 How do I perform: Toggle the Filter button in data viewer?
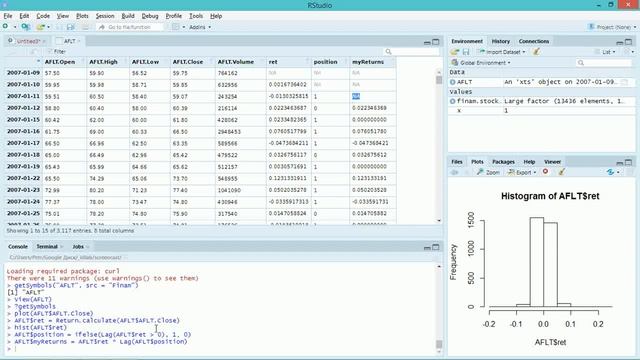coord(57,51)
